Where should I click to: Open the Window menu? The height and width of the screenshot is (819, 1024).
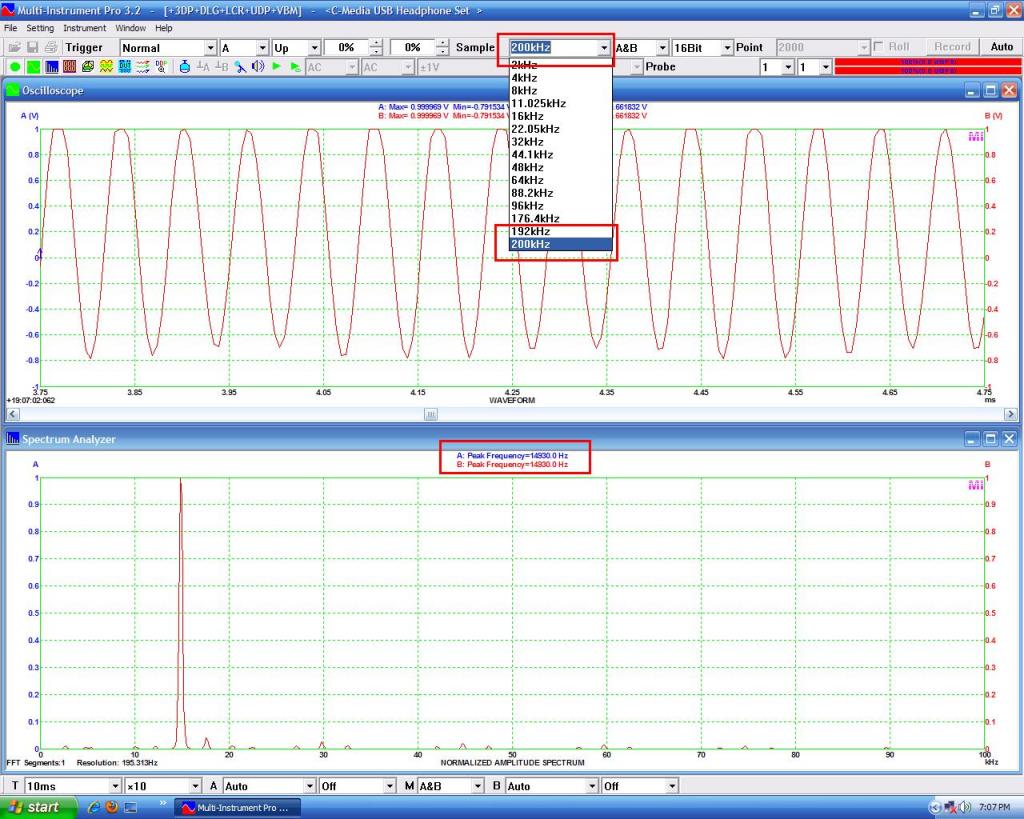point(131,28)
